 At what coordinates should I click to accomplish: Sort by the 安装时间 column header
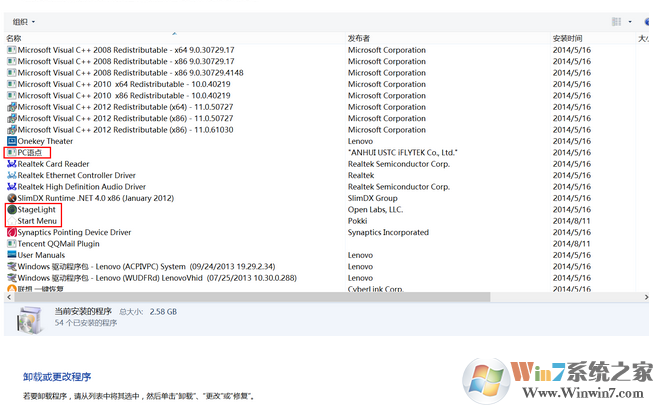[567, 38]
